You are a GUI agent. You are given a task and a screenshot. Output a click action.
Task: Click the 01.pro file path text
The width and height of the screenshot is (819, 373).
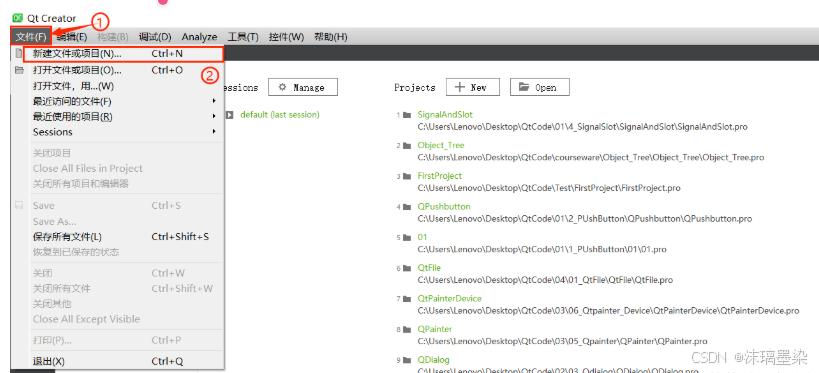(542, 250)
